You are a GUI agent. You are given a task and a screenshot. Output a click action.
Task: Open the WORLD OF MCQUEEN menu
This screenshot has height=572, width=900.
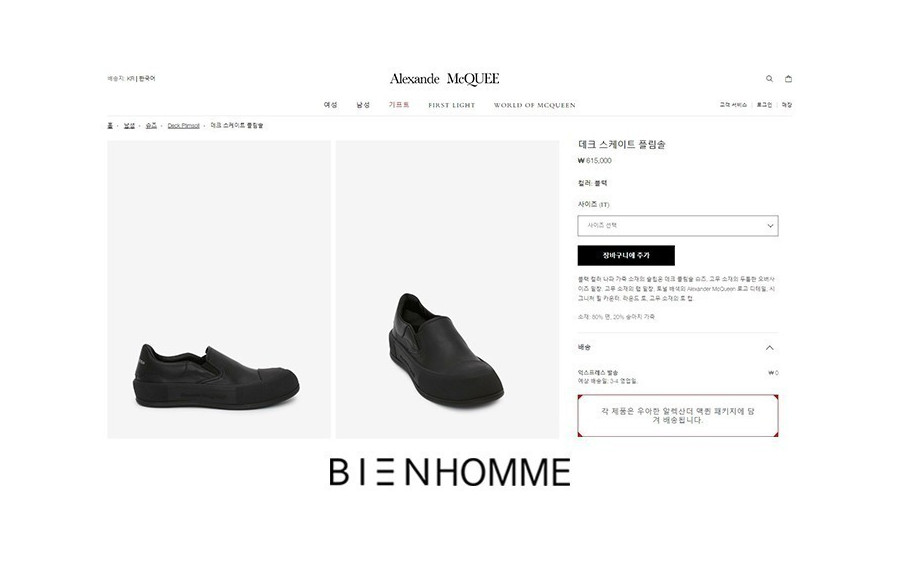[x=534, y=105]
